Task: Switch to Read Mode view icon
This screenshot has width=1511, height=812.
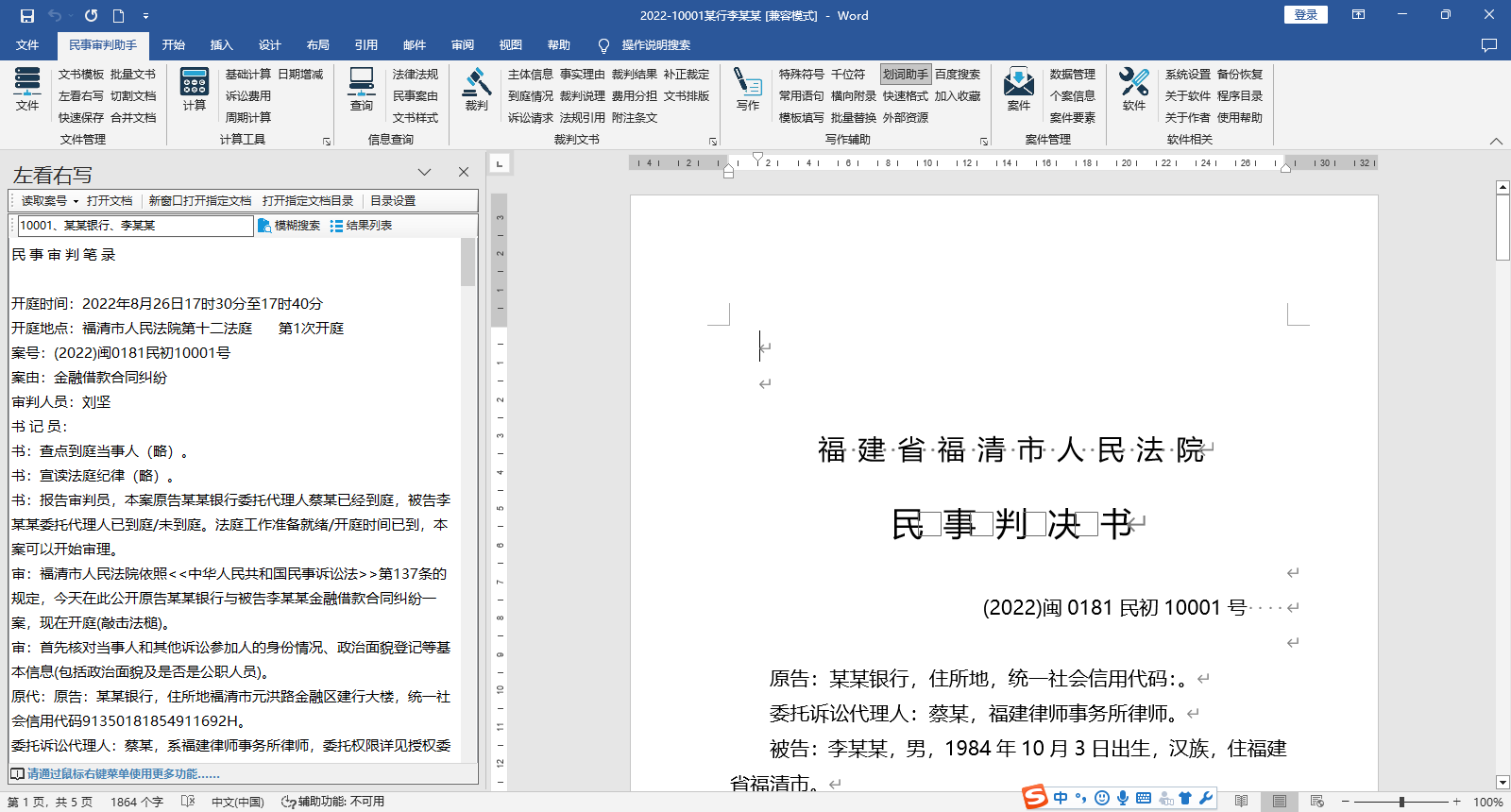Action: pos(1241,802)
